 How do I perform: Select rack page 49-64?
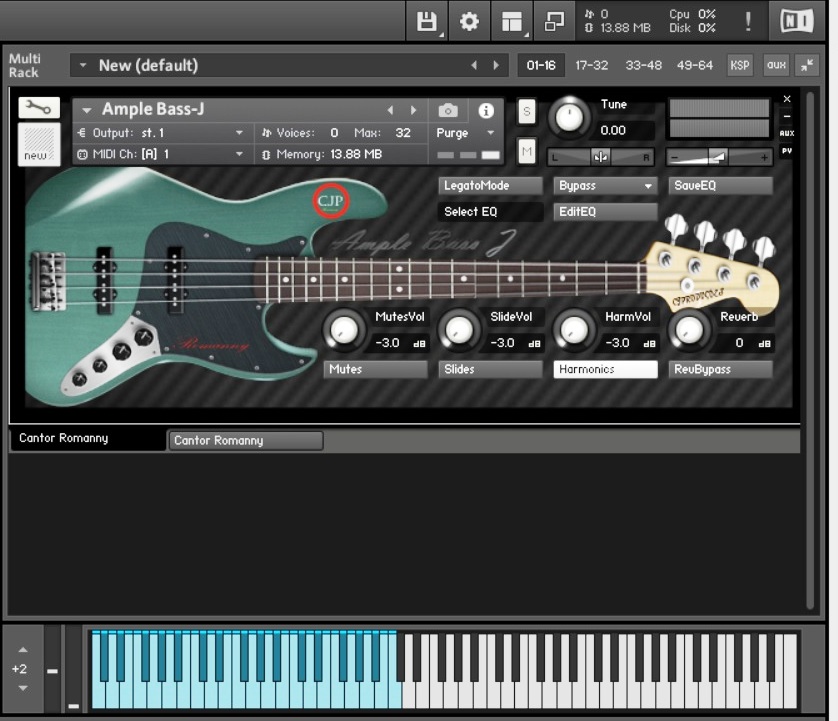pos(695,65)
